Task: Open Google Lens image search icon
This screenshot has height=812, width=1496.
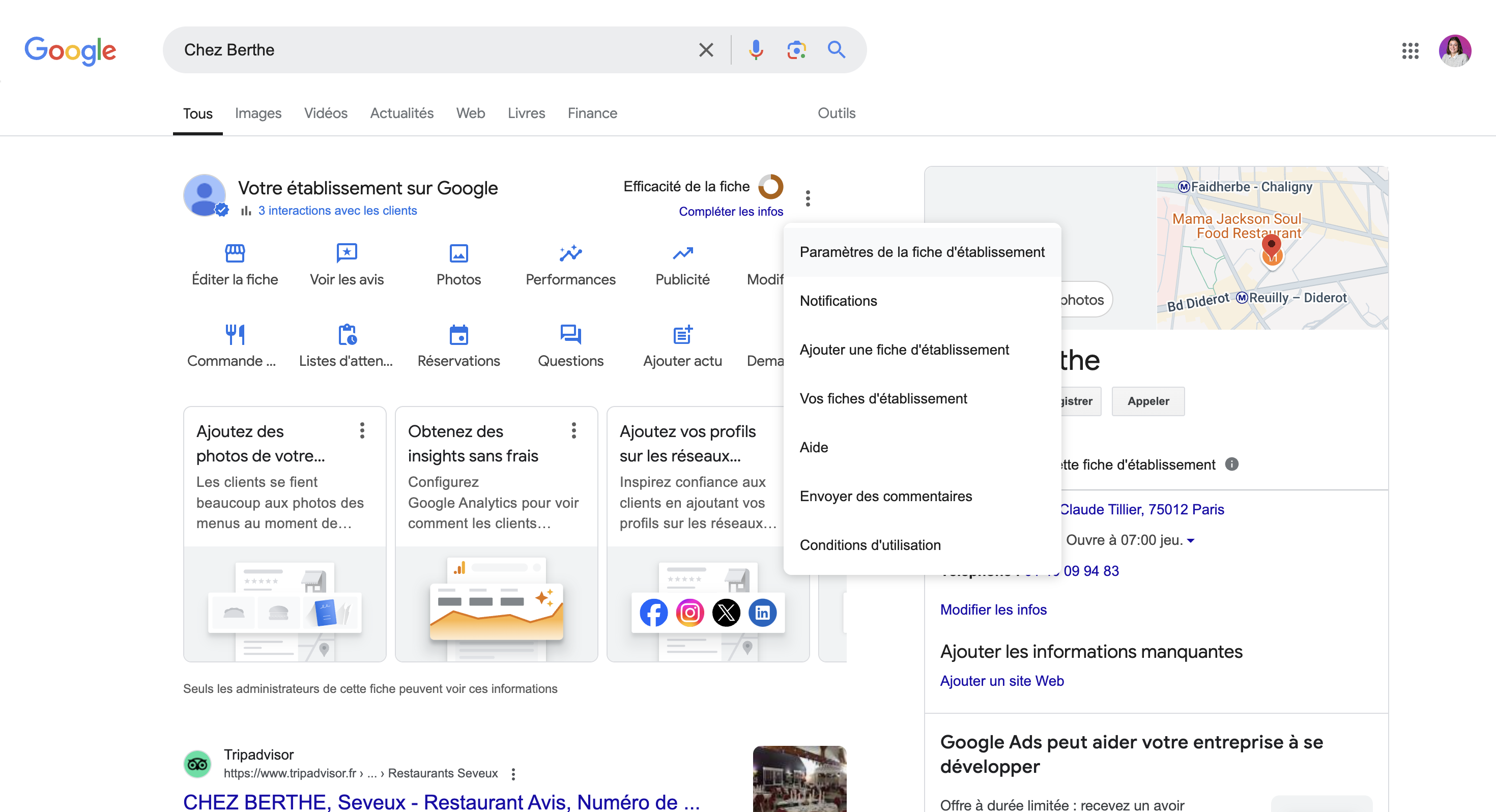Action: coord(796,50)
